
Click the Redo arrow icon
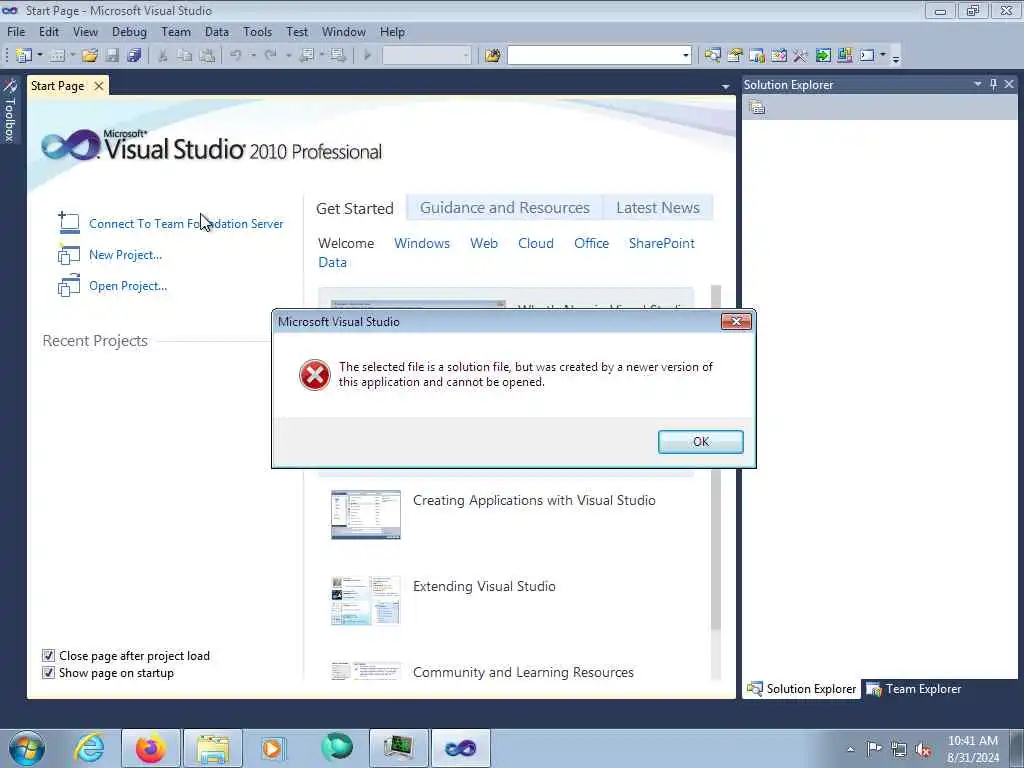tap(270, 56)
